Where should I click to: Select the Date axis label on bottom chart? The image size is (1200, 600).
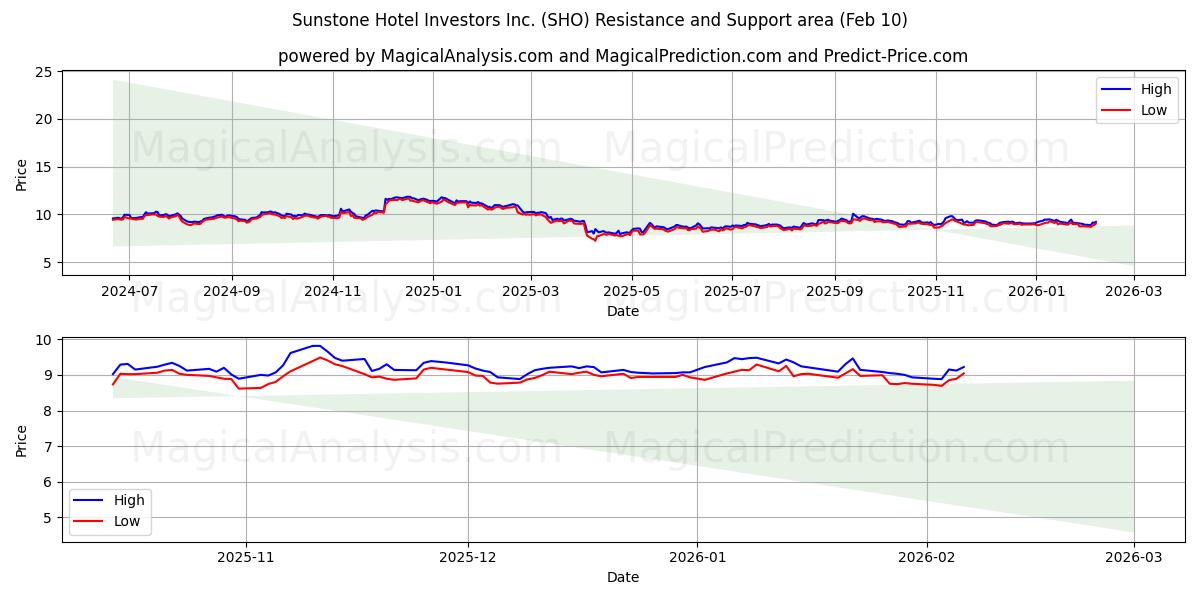[x=622, y=577]
